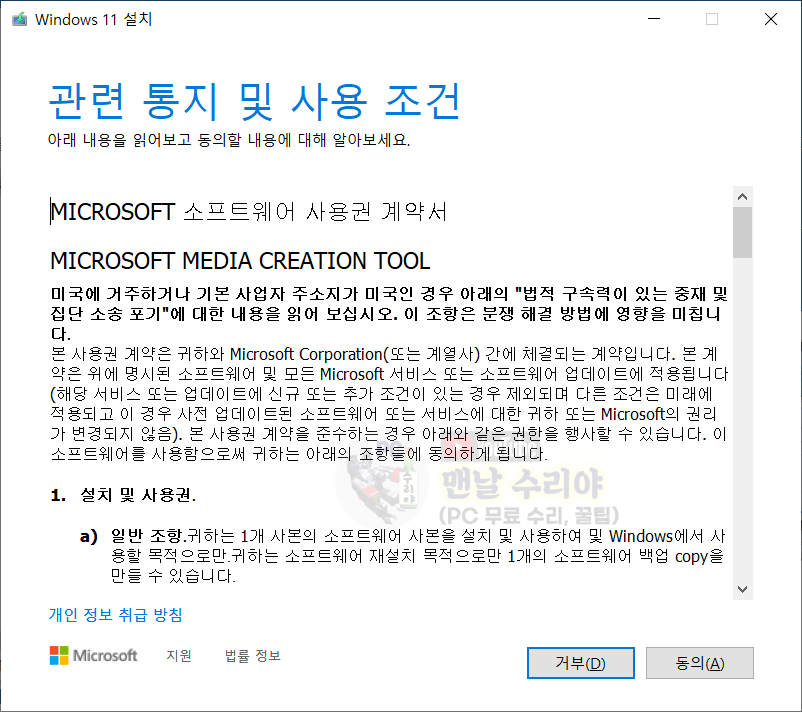Open the 개인 정보 취급 방침 link
802x712 pixels.
click(x=116, y=614)
